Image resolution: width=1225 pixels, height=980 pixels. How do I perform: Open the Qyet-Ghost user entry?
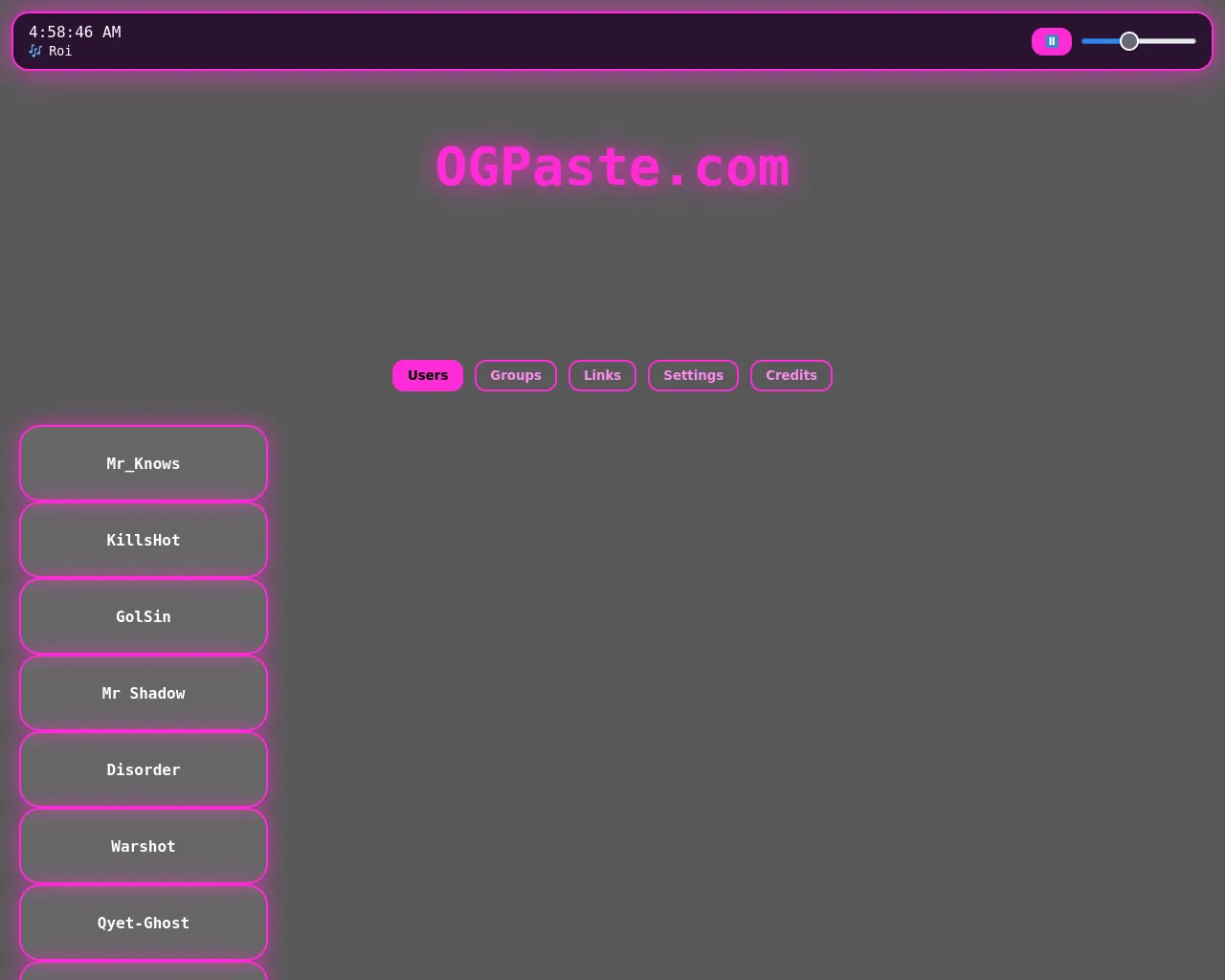coord(144,923)
